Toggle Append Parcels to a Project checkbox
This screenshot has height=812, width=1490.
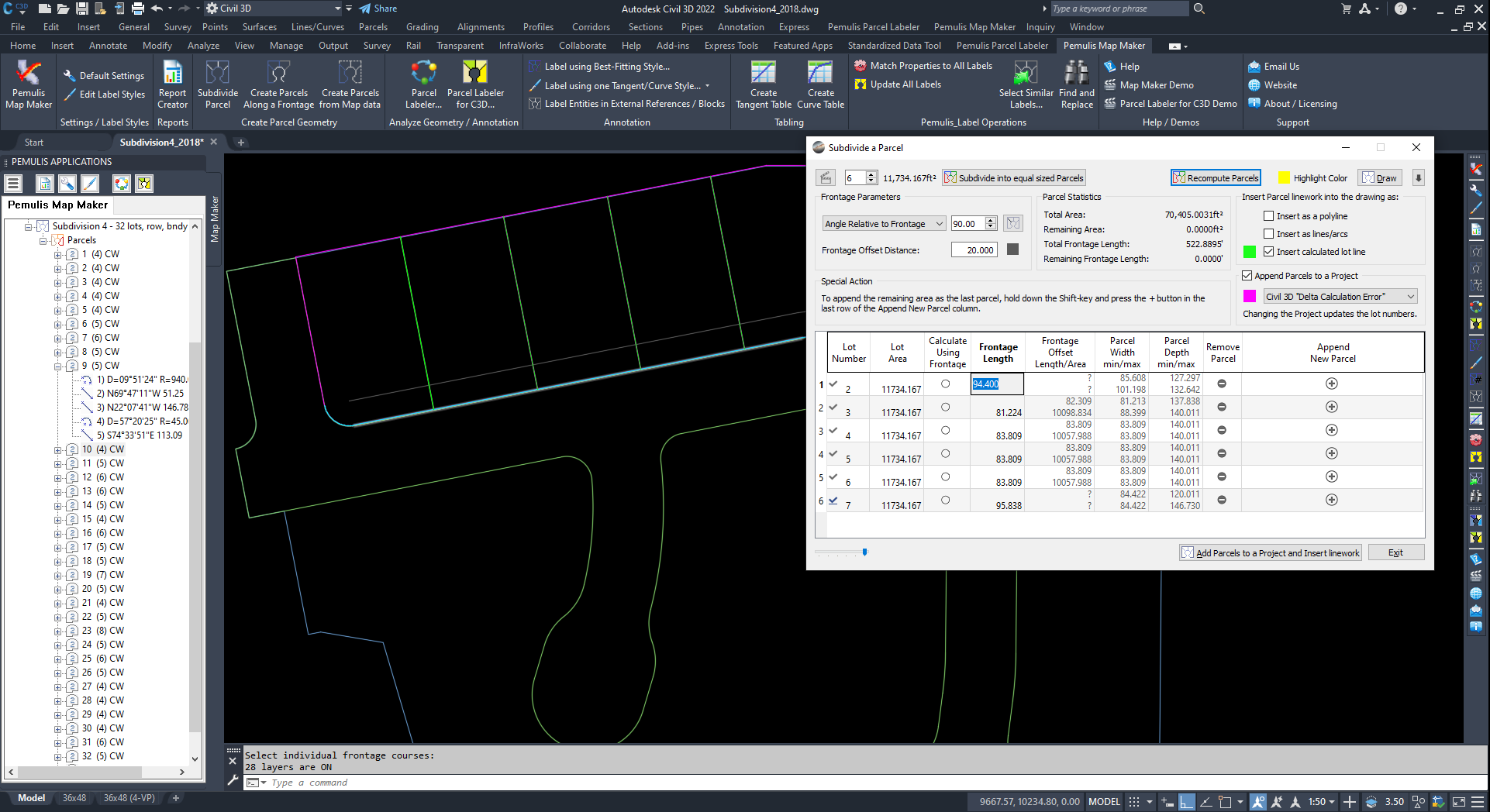(1247, 276)
